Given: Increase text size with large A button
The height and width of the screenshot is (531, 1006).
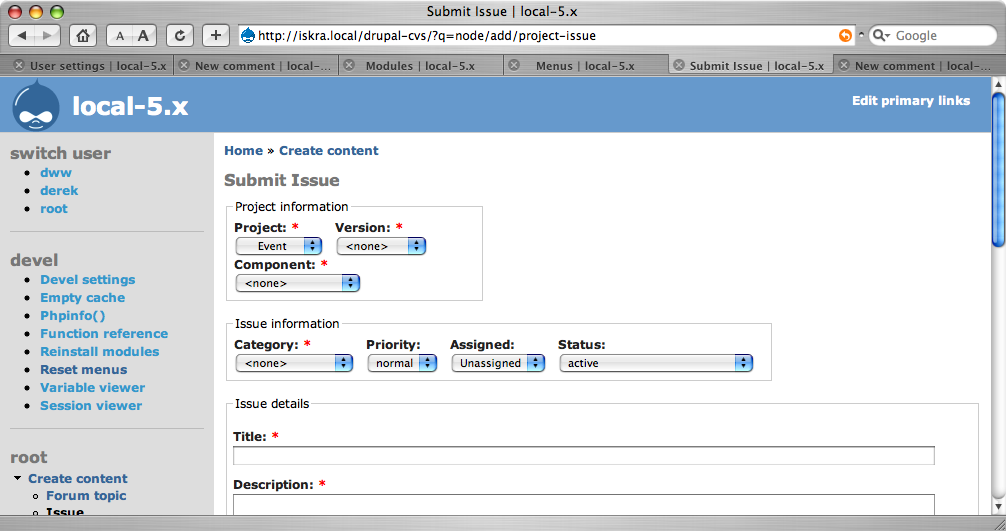Looking at the screenshot, I should click(x=144, y=35).
